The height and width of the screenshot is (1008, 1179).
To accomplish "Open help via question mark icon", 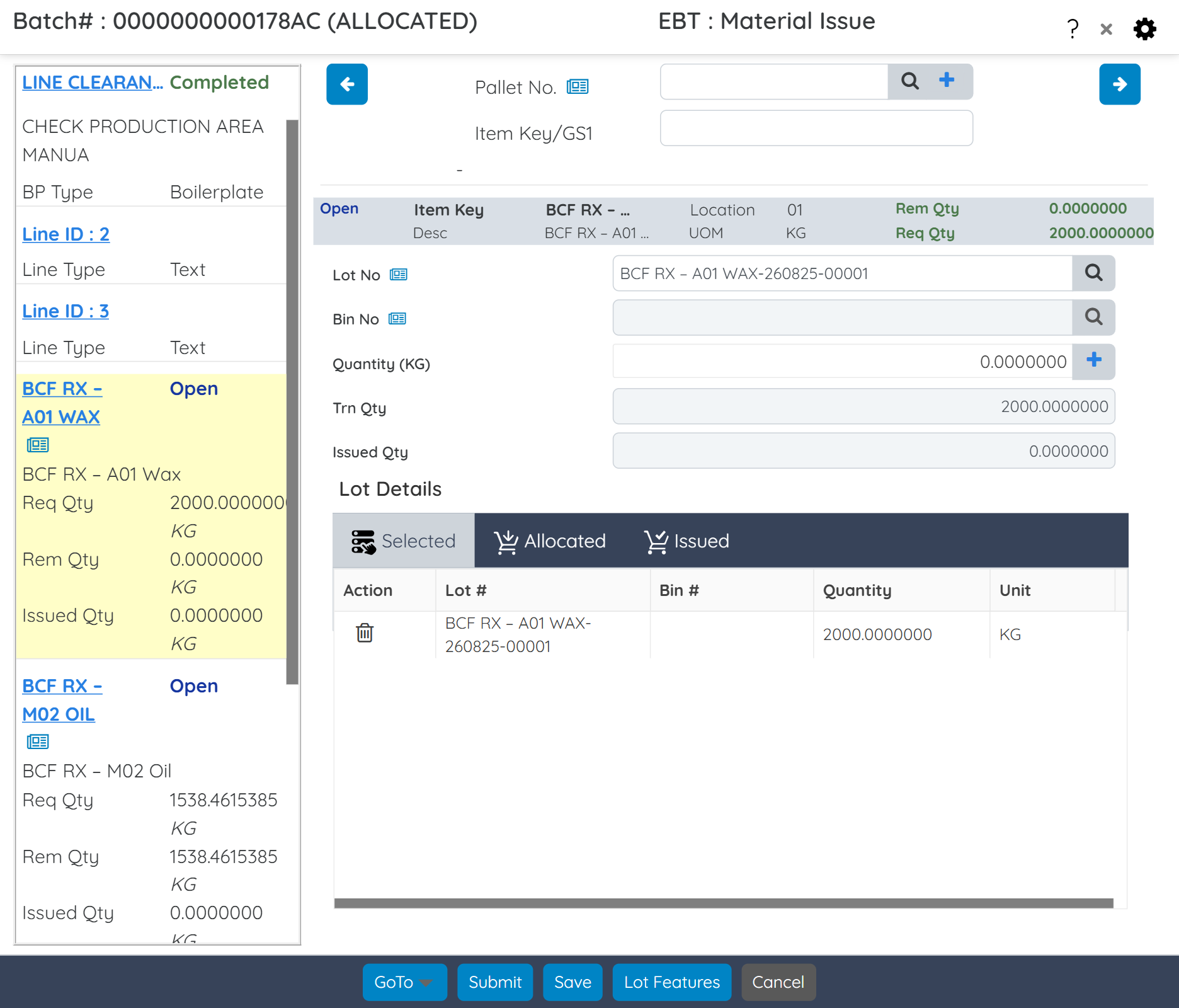I will [x=1073, y=29].
